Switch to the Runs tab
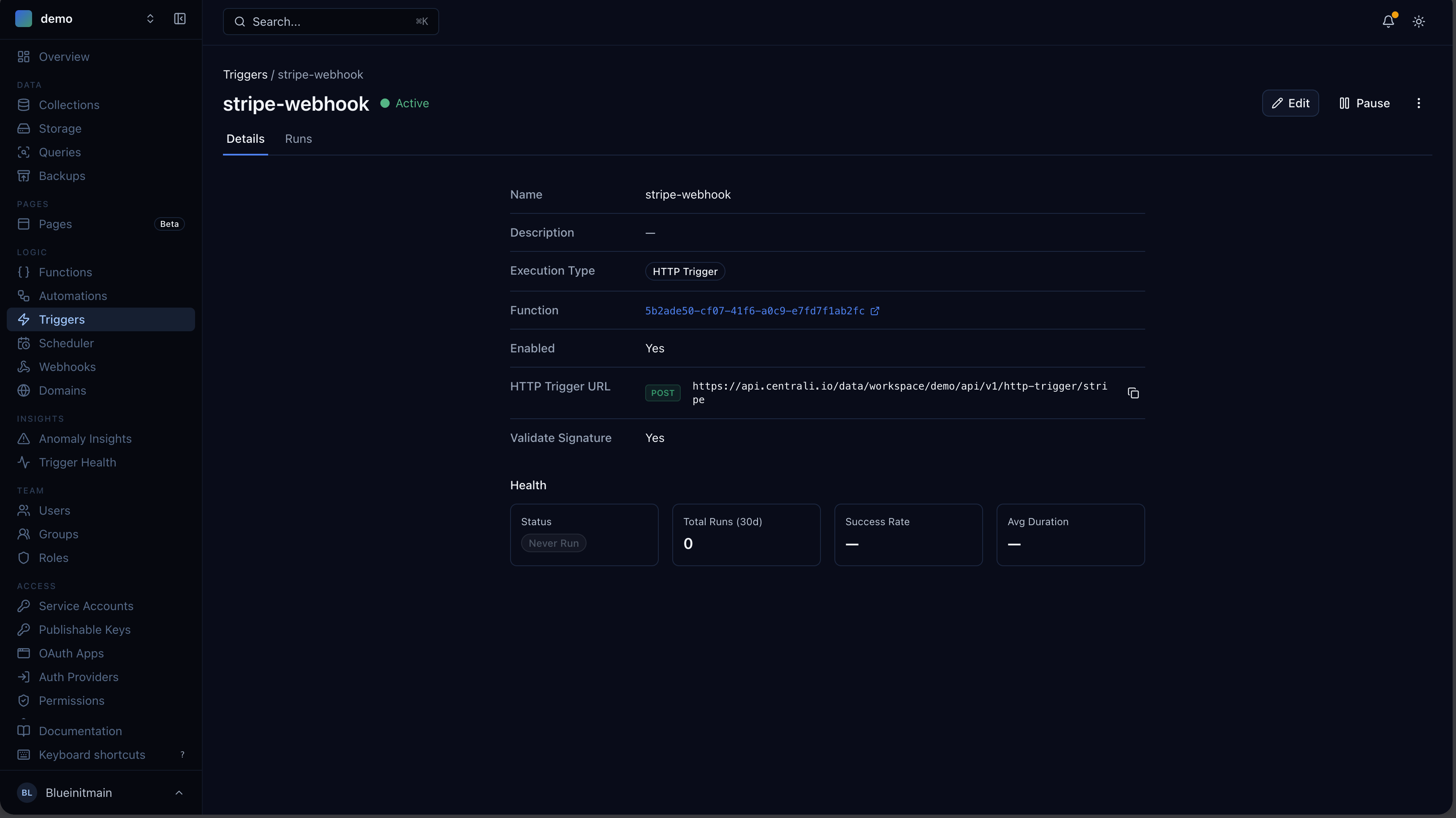 (x=298, y=139)
